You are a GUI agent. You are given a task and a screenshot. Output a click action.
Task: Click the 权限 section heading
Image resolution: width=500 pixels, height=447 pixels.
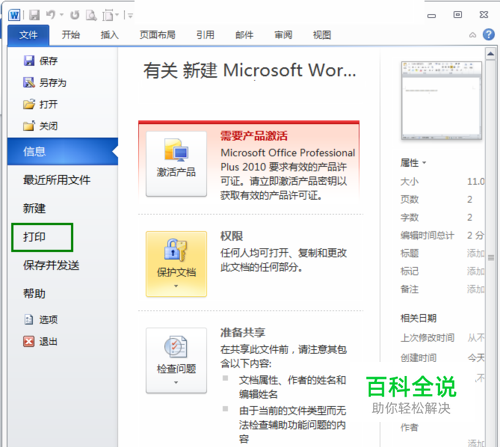232,236
